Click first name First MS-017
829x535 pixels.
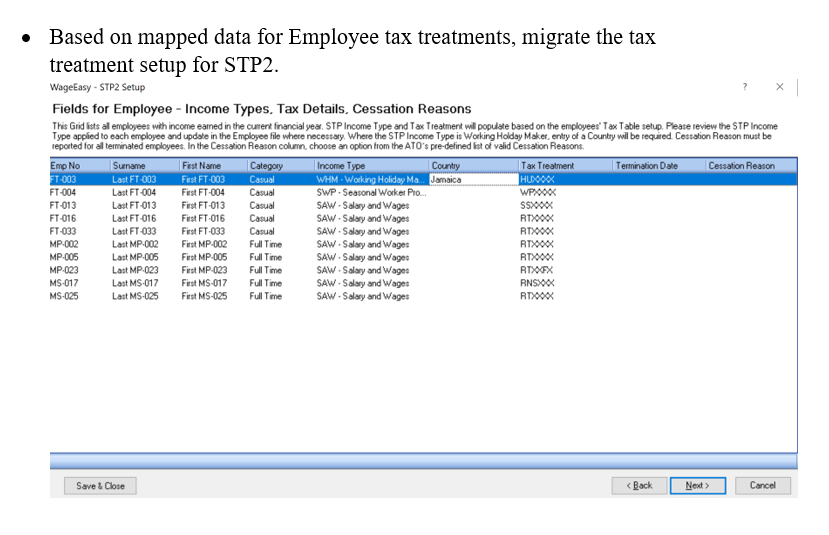tap(204, 283)
